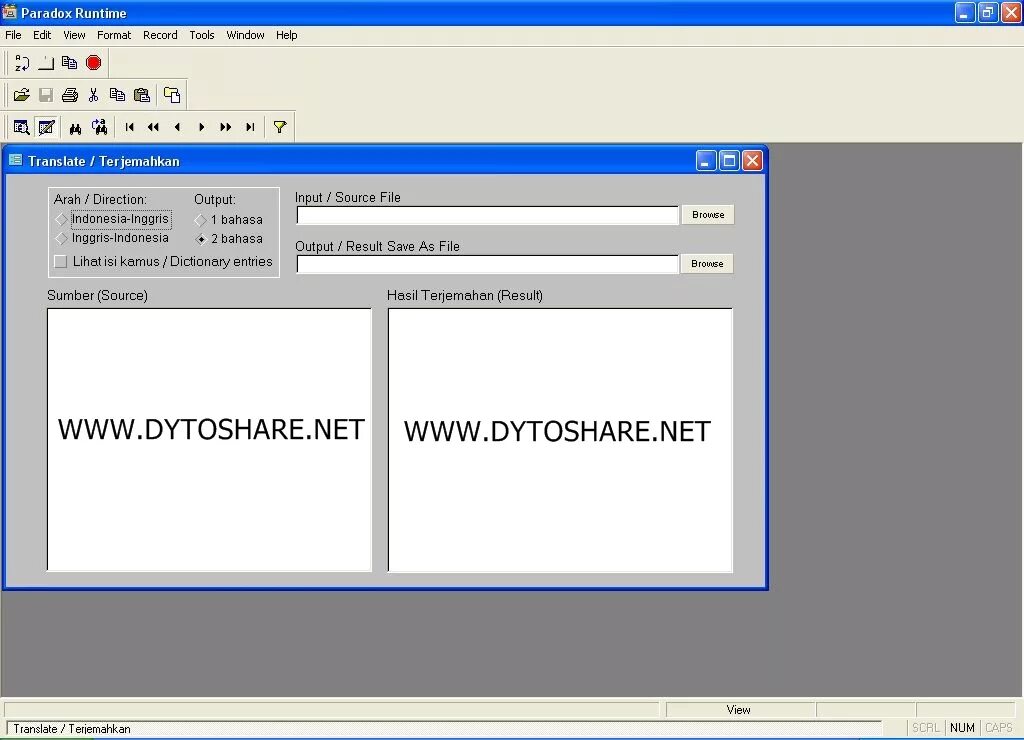Open the Record menu
Viewport: 1024px width, 740px height.
point(160,35)
